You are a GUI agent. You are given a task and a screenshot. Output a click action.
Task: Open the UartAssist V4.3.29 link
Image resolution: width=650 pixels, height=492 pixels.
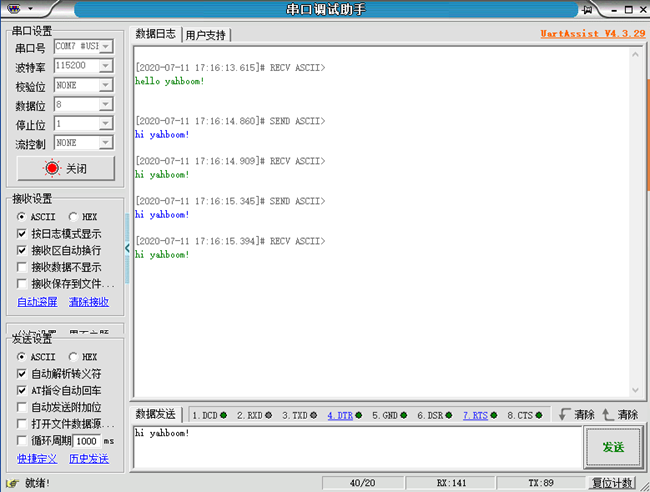(x=593, y=34)
